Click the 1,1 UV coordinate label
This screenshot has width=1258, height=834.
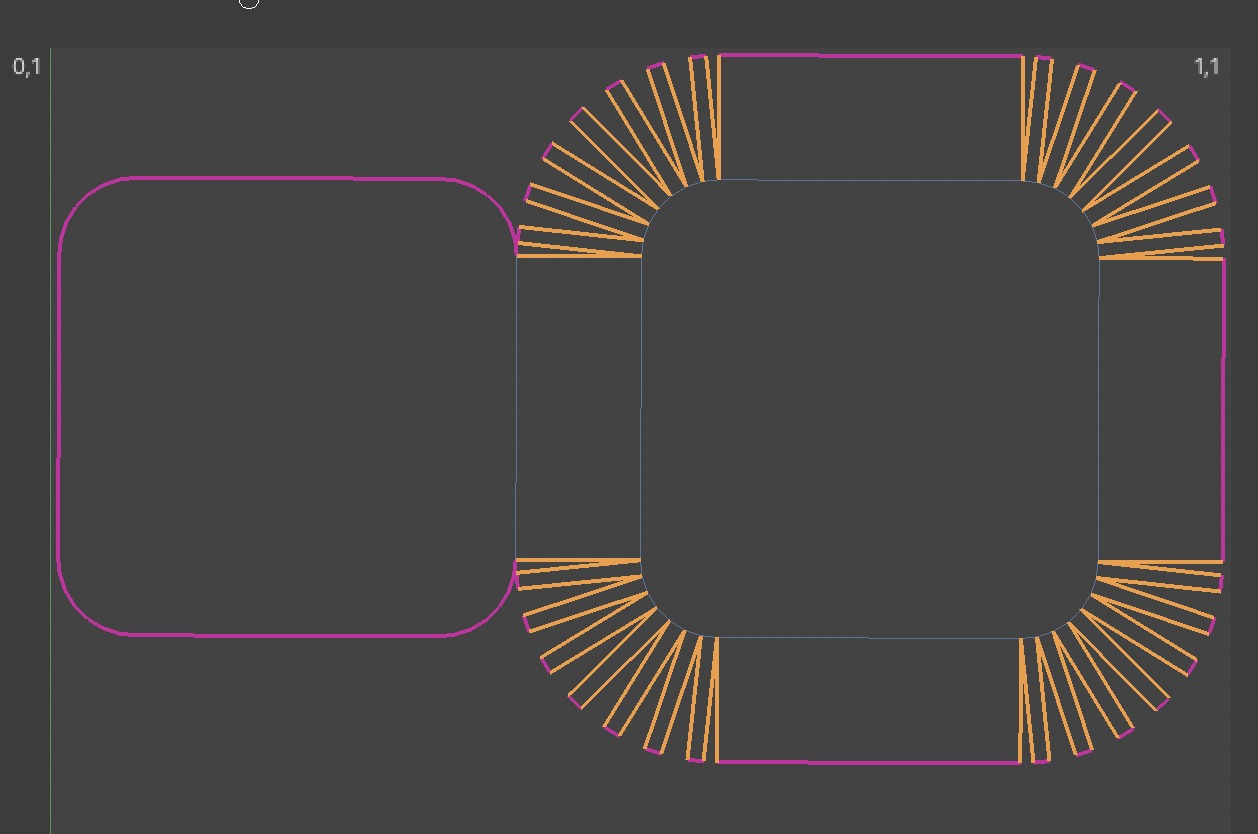pos(1207,67)
